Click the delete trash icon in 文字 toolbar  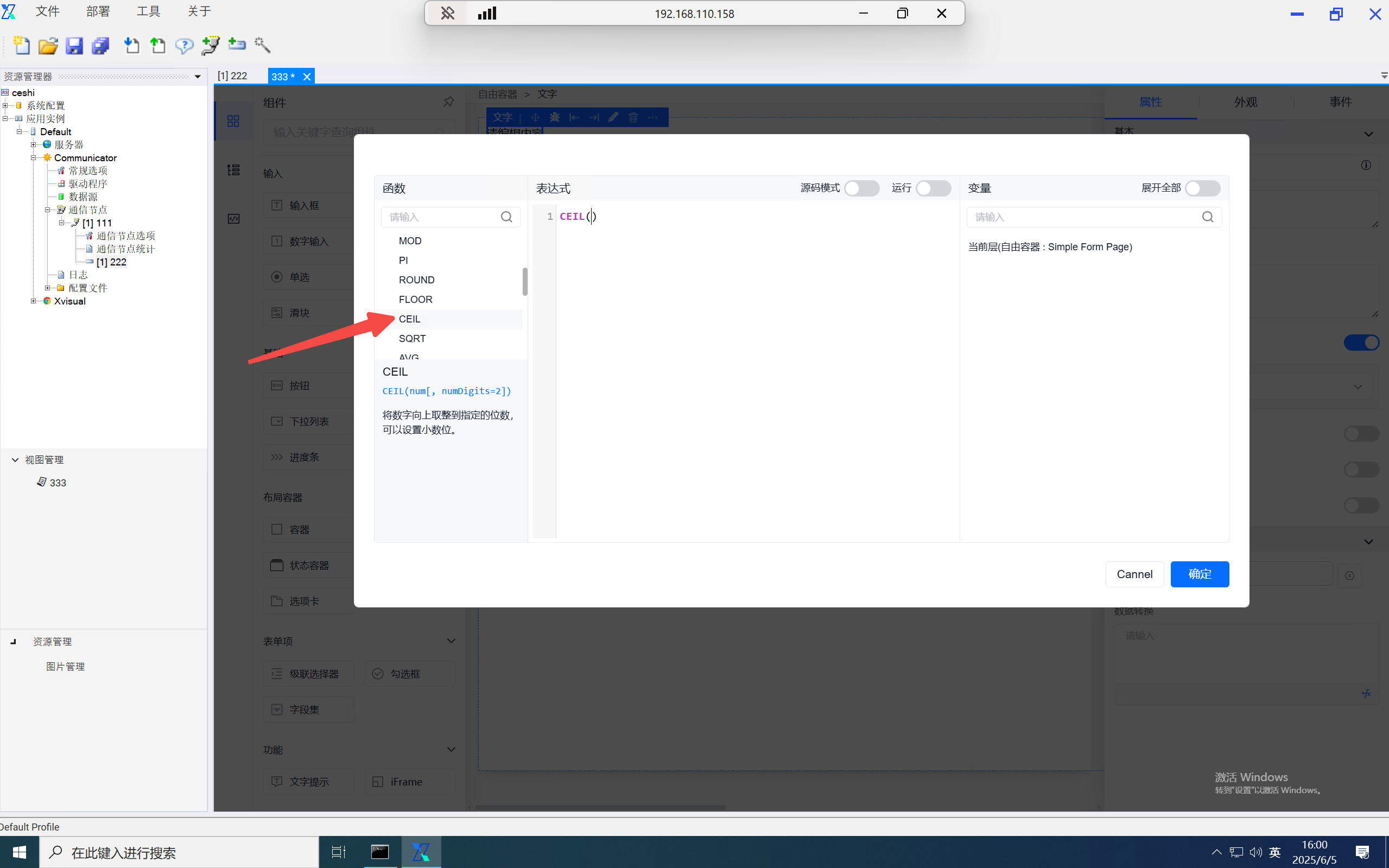pos(632,117)
